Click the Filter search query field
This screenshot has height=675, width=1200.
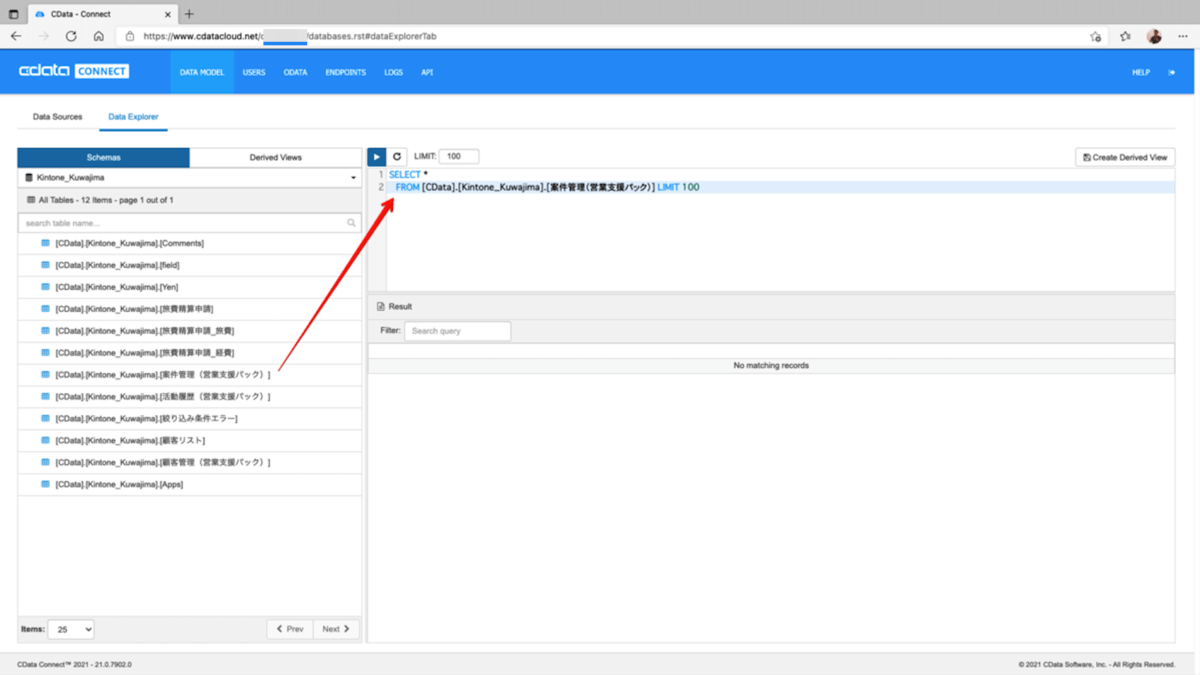click(x=457, y=331)
